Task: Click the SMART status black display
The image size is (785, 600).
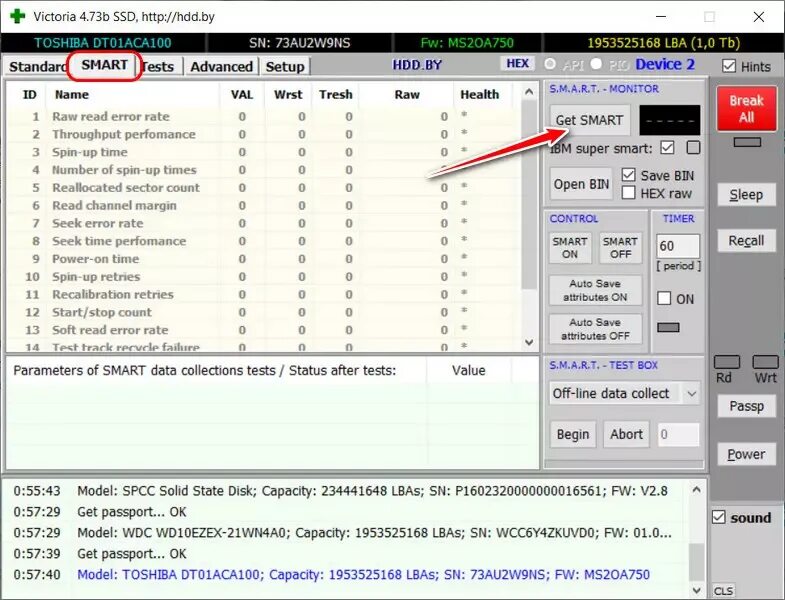Action: click(669, 120)
